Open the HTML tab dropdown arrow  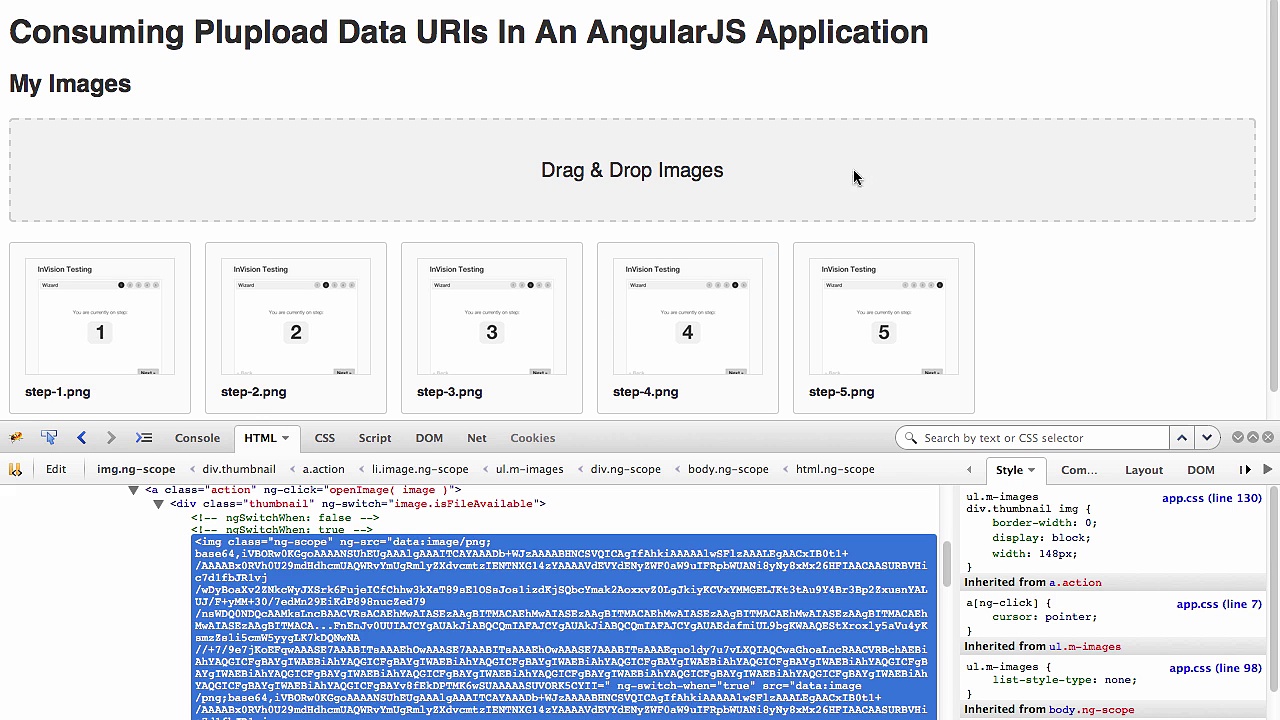point(285,439)
